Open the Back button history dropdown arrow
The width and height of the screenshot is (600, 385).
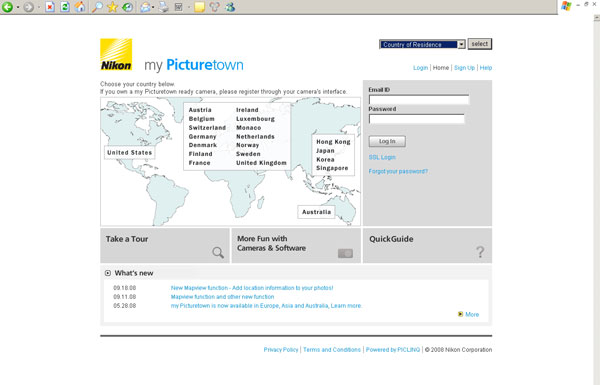[x=18, y=7]
